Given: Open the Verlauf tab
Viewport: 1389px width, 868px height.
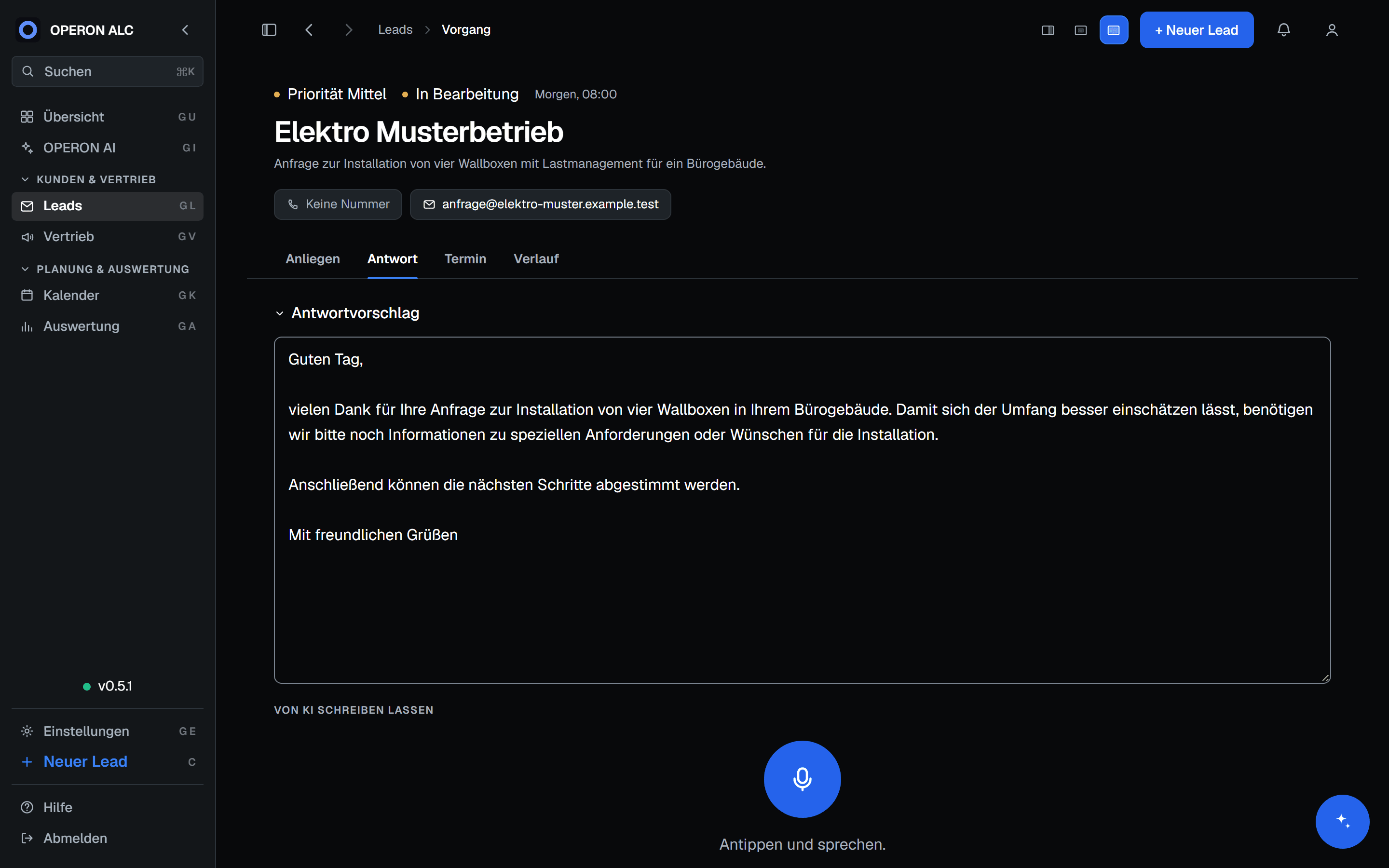Looking at the screenshot, I should [x=536, y=259].
